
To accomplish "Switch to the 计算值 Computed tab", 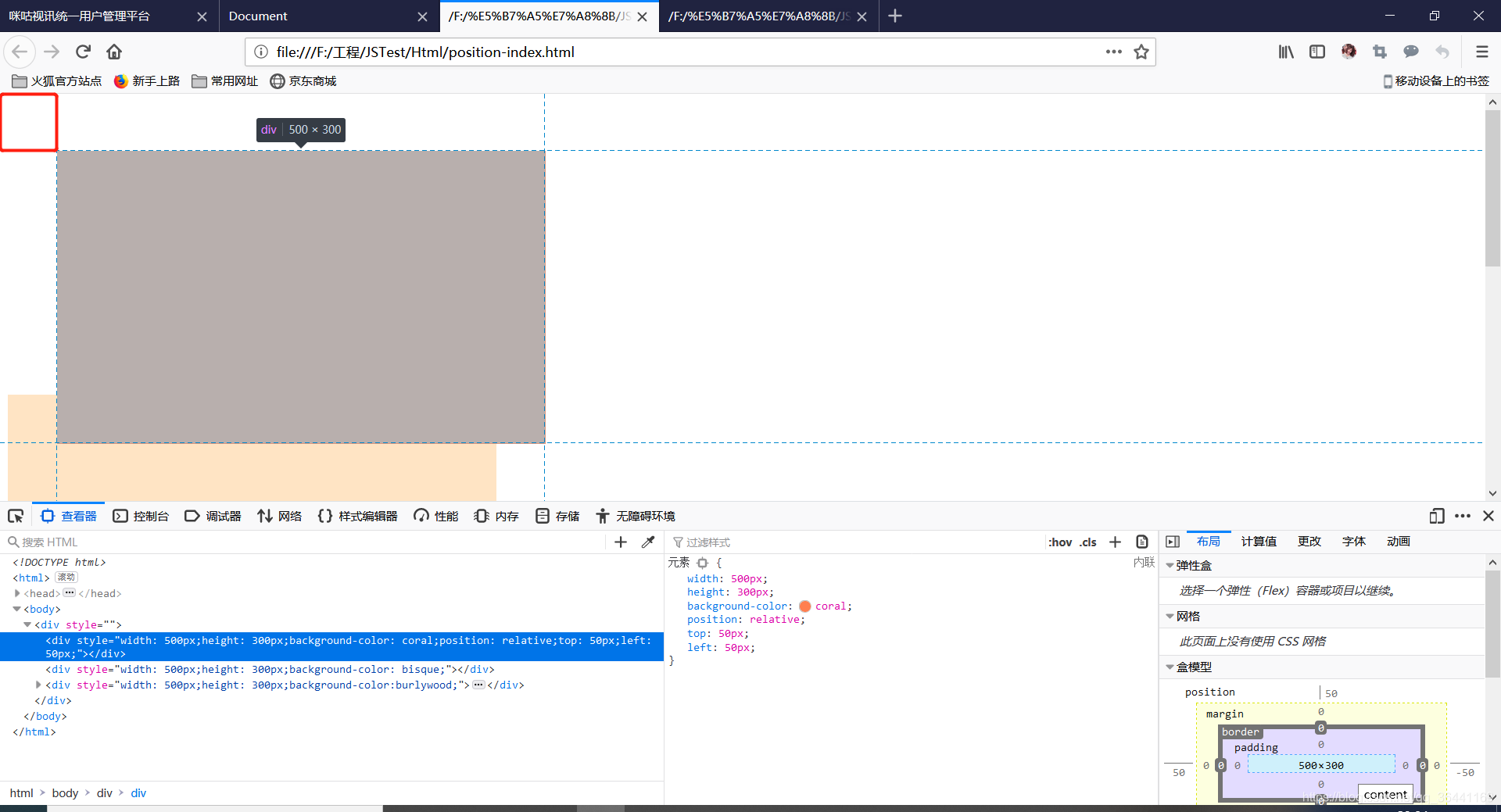I will [x=1259, y=542].
